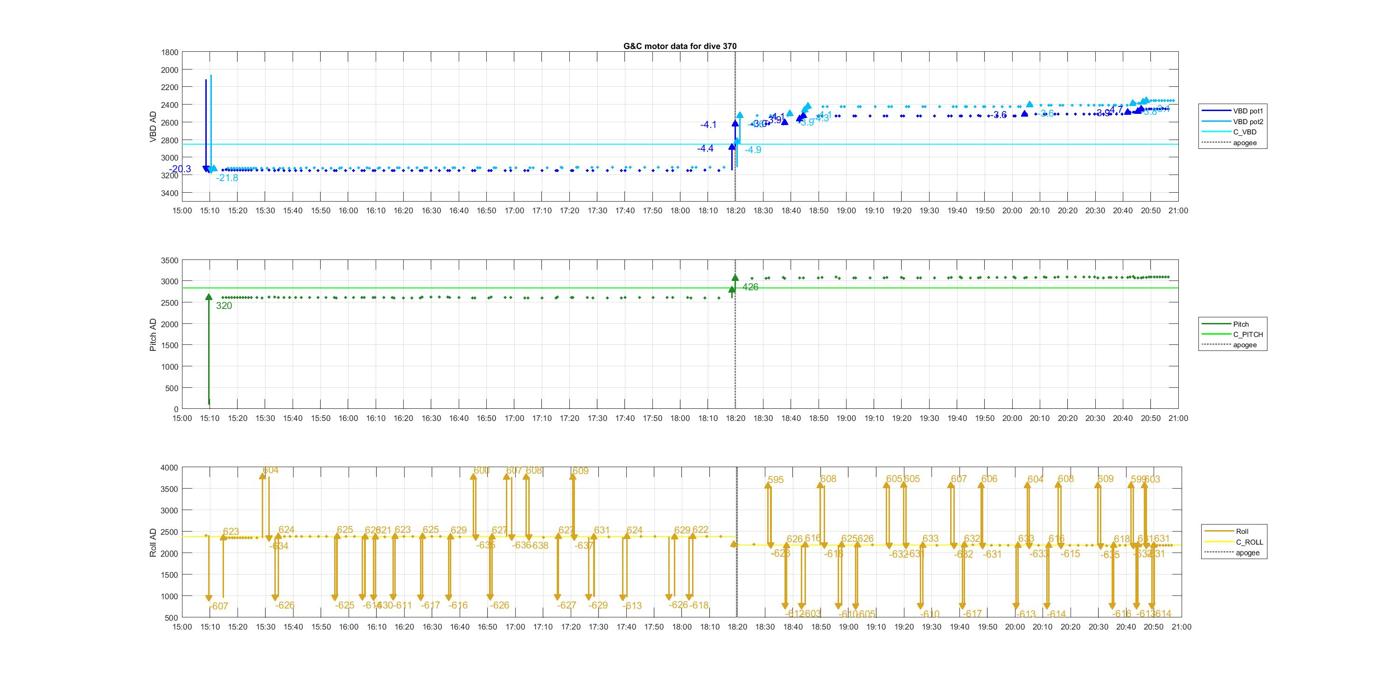Click the "606" roll data label

point(988,479)
